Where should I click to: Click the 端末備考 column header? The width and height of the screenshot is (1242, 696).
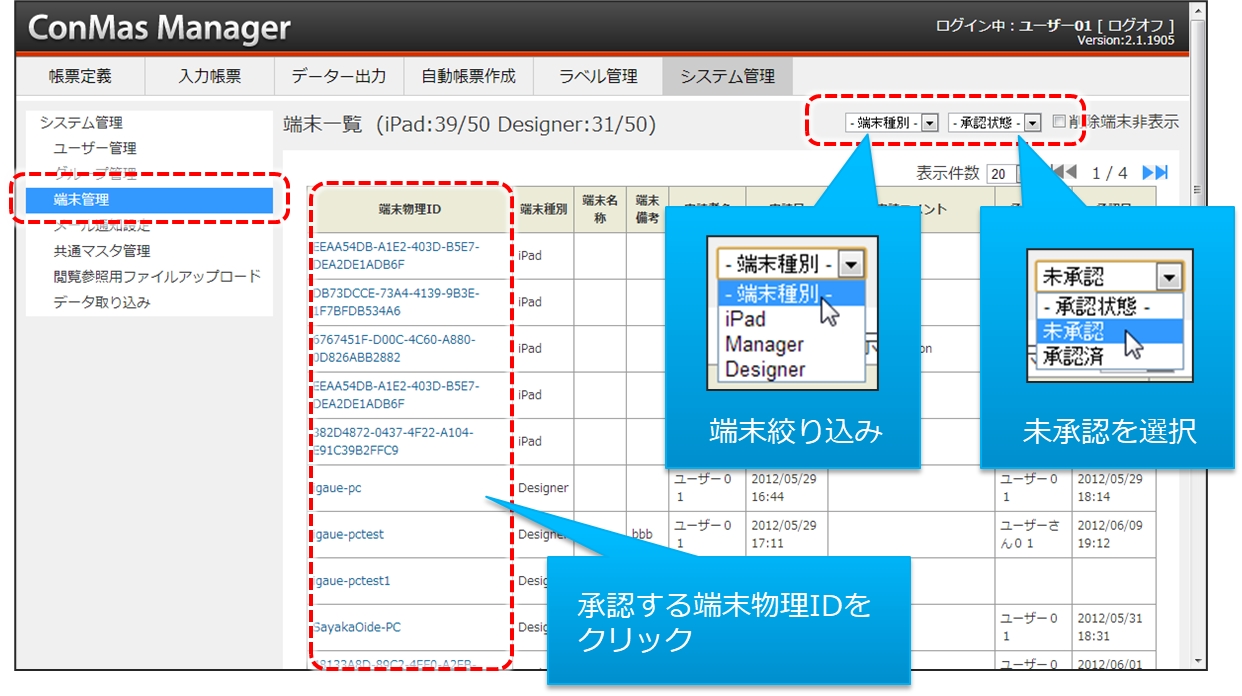647,209
